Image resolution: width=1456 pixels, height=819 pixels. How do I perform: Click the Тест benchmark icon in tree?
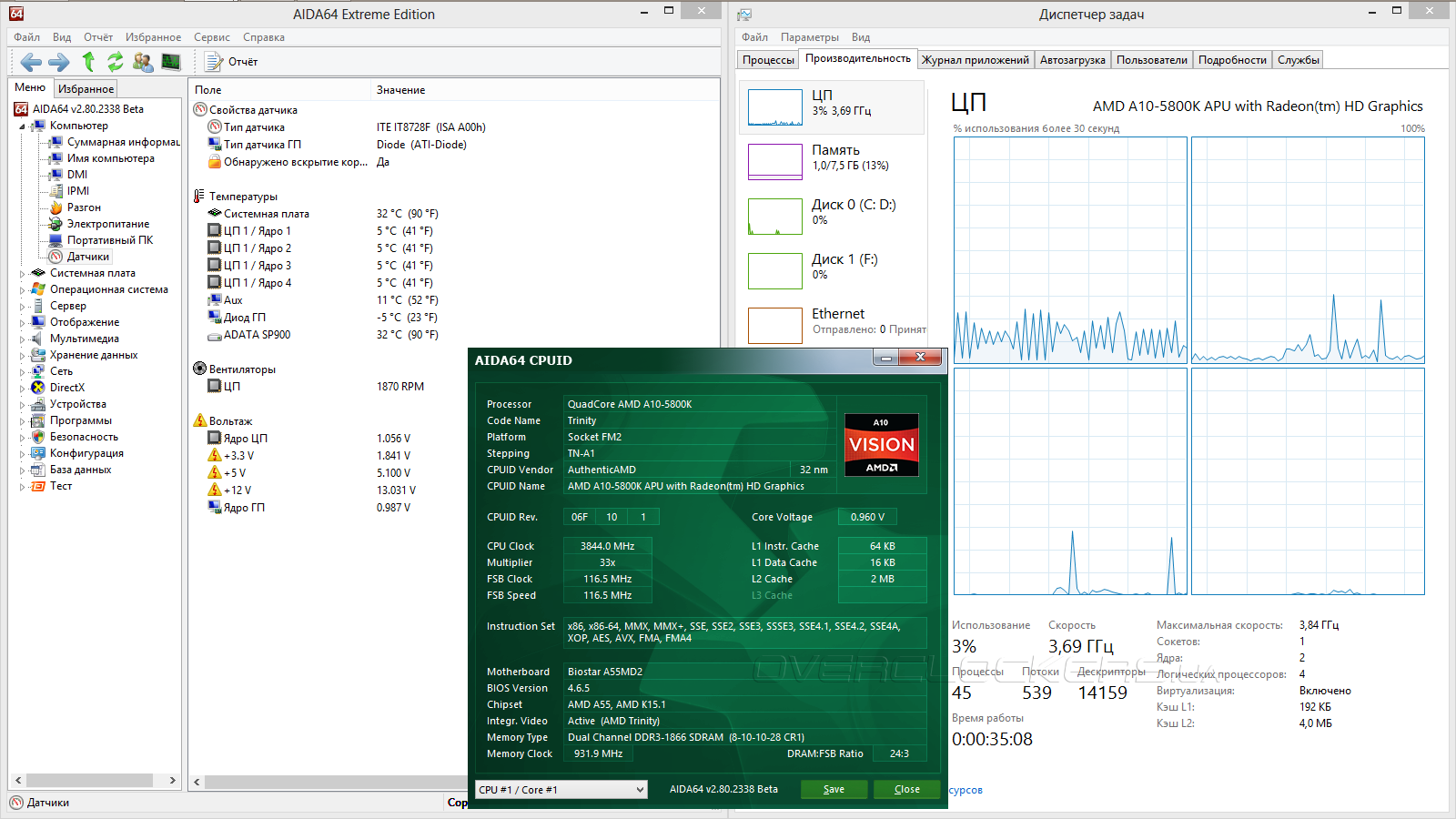pos(38,486)
